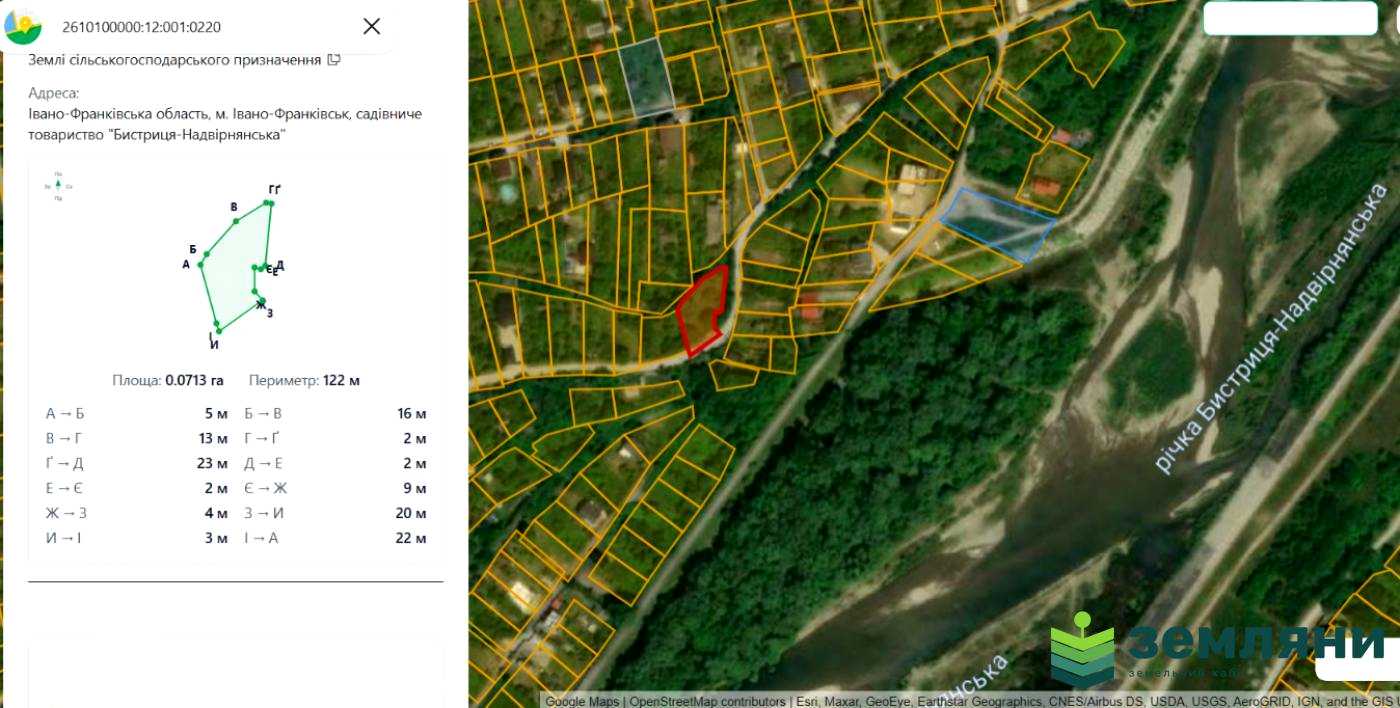Click the 'Землі сільськогосподарського призначення' text
The width and height of the screenshot is (1400, 708).
(x=175, y=60)
